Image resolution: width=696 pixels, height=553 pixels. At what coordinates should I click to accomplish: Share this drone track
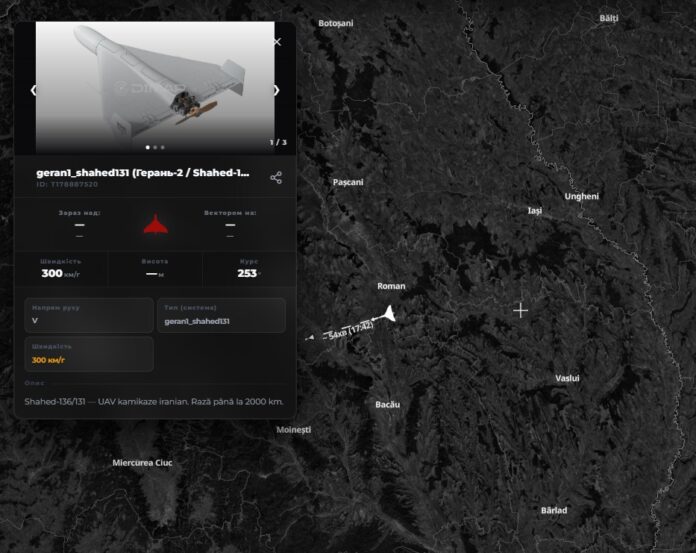(276, 178)
